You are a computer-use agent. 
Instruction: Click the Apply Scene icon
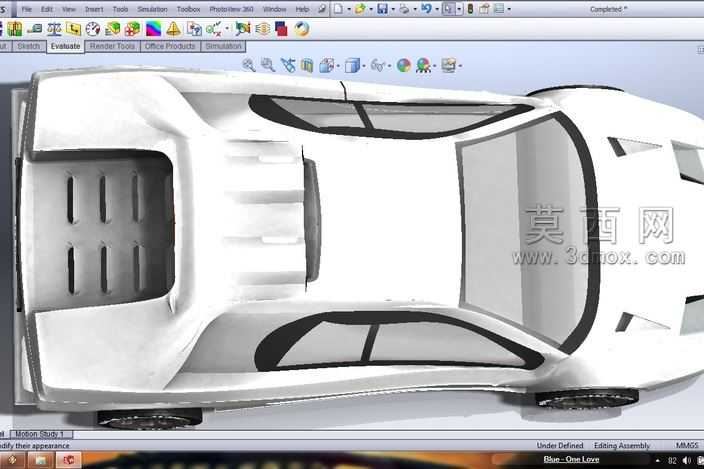pyautogui.click(x=423, y=66)
